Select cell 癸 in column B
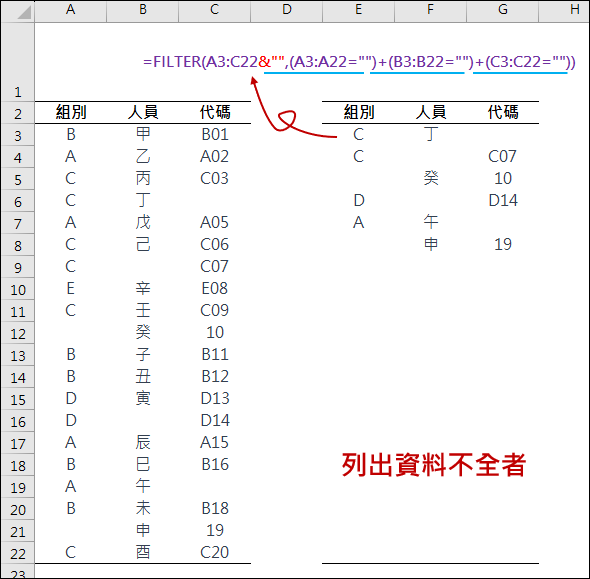This screenshot has height=579, width=590. 143,332
